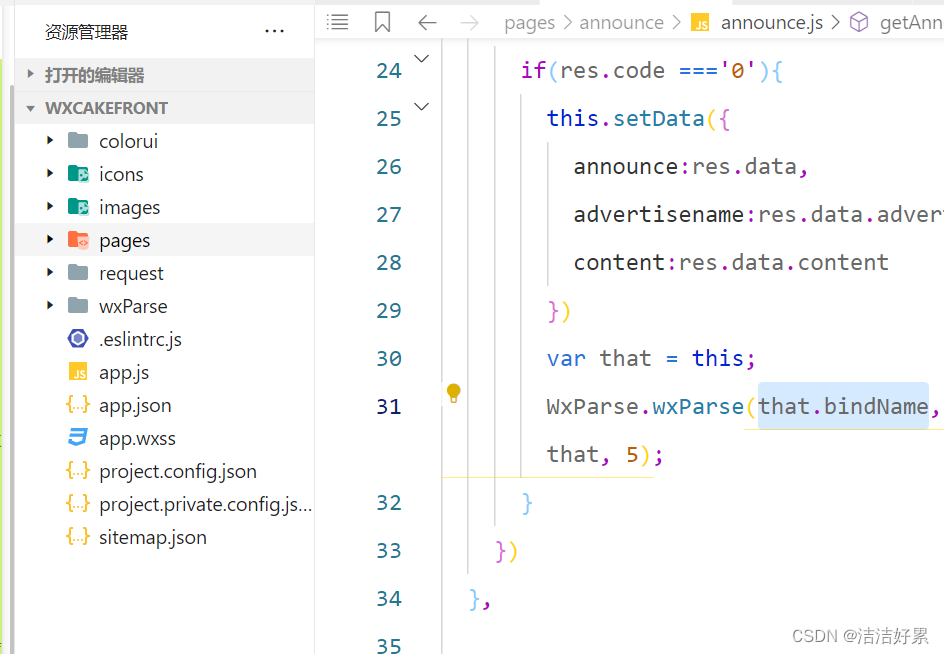Click the bookmark icon in the editor toolbar
The width and height of the screenshot is (944, 654).
381,22
